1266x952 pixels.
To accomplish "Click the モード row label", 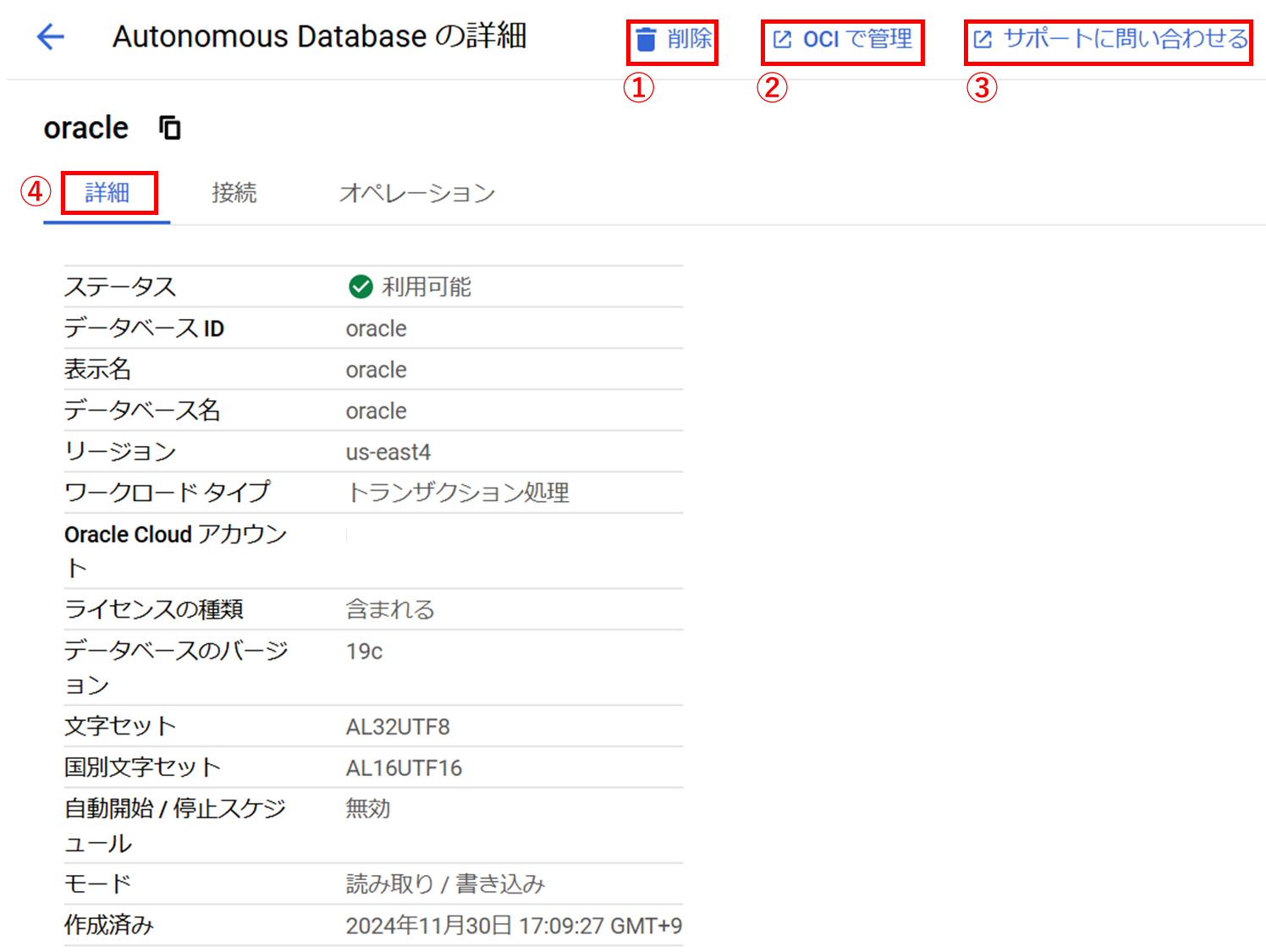I will 98,883.
